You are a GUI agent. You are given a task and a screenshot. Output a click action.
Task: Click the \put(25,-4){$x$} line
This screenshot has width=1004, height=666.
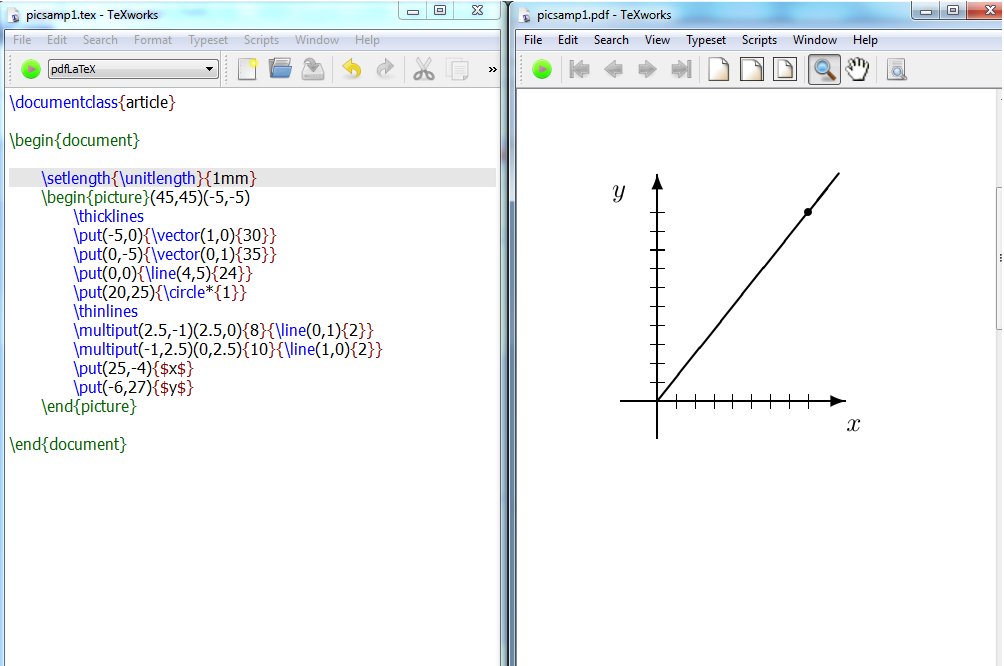[133, 368]
